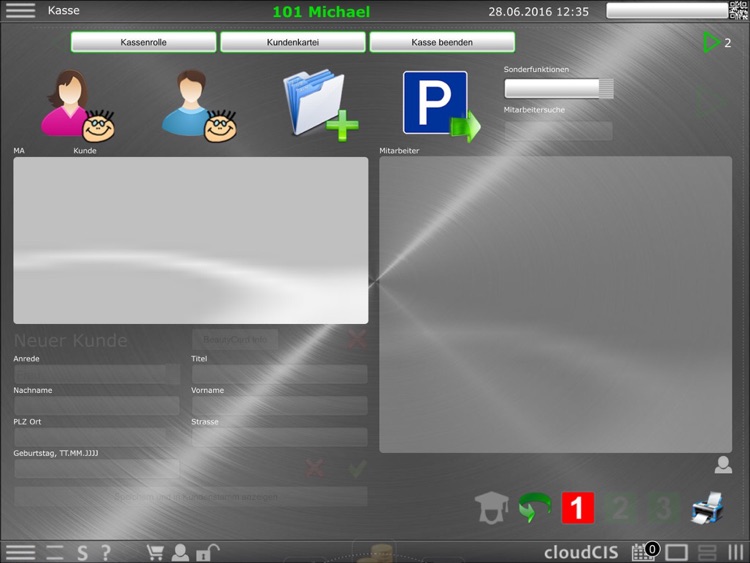Click the Strasse input field

click(279, 437)
